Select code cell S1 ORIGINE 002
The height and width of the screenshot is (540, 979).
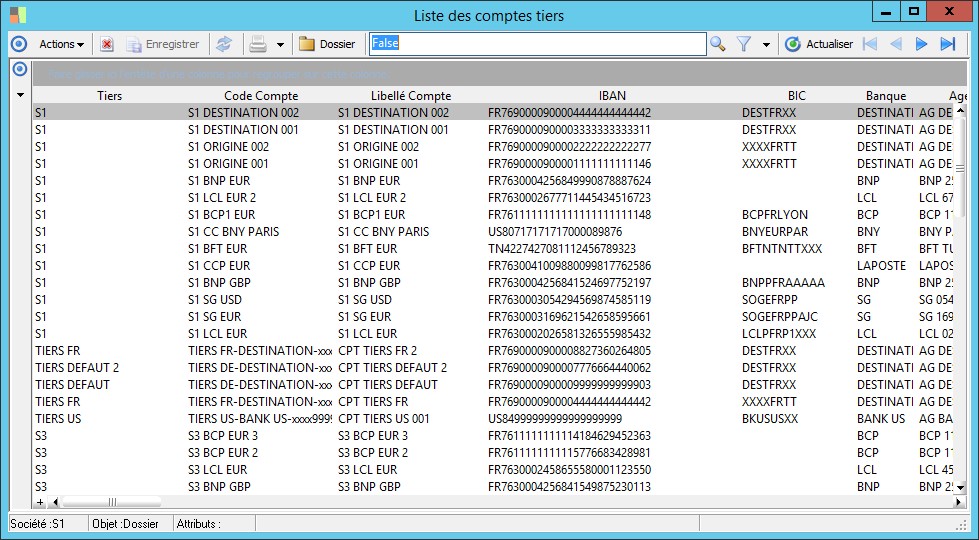click(261, 147)
